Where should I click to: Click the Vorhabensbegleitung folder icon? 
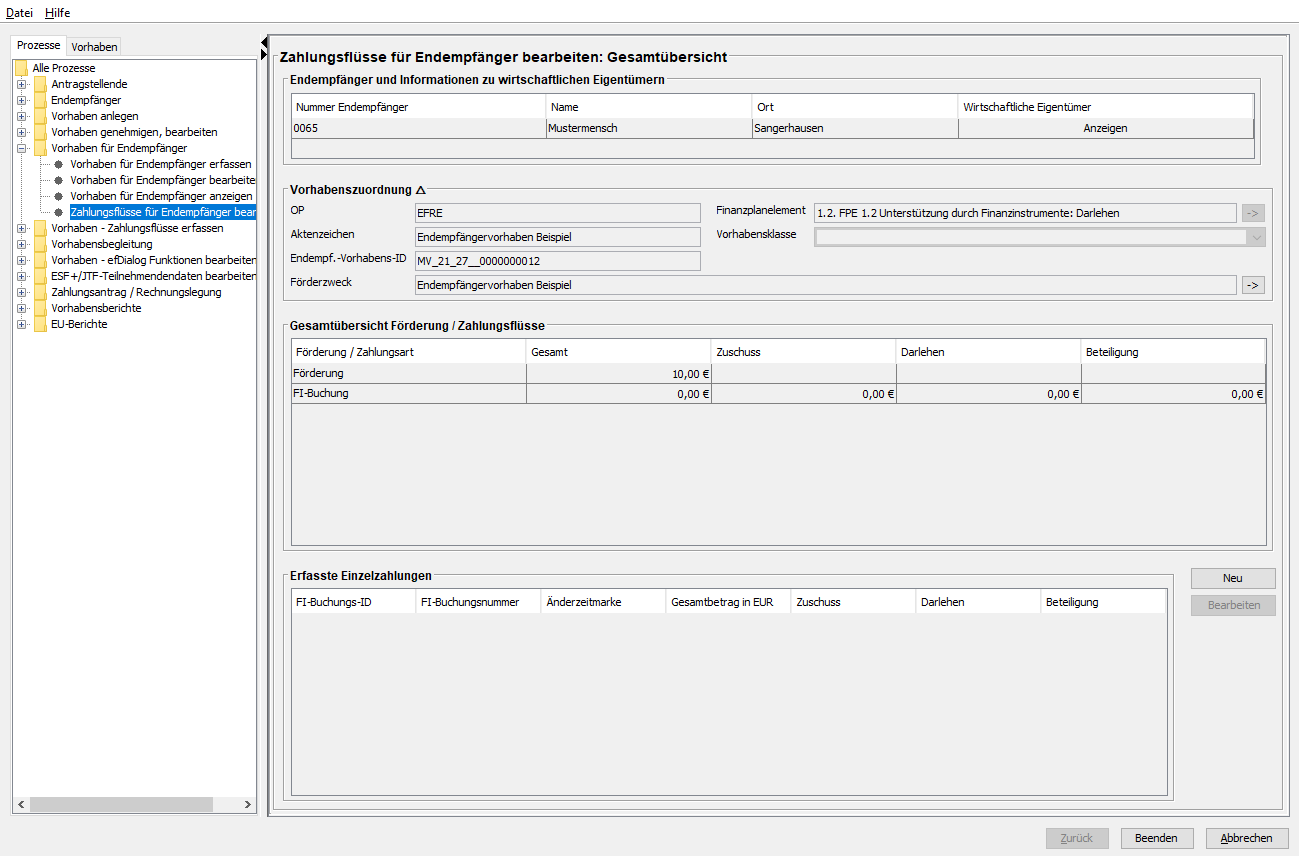(x=40, y=244)
